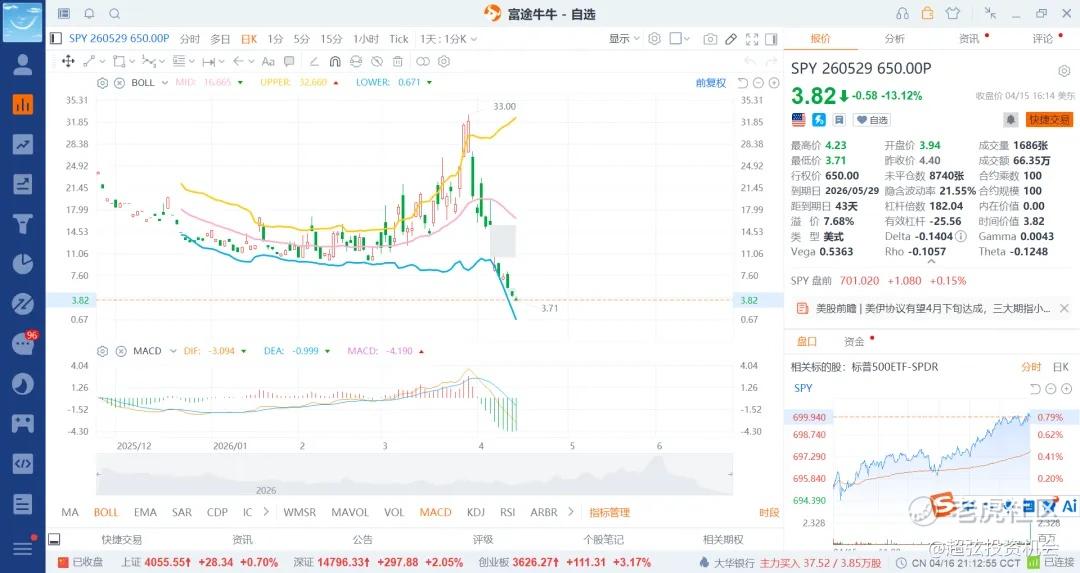The height and width of the screenshot is (573, 1080).
Task: Close the 美股前瞻 news banner
Action: pyautogui.click(x=1064, y=309)
